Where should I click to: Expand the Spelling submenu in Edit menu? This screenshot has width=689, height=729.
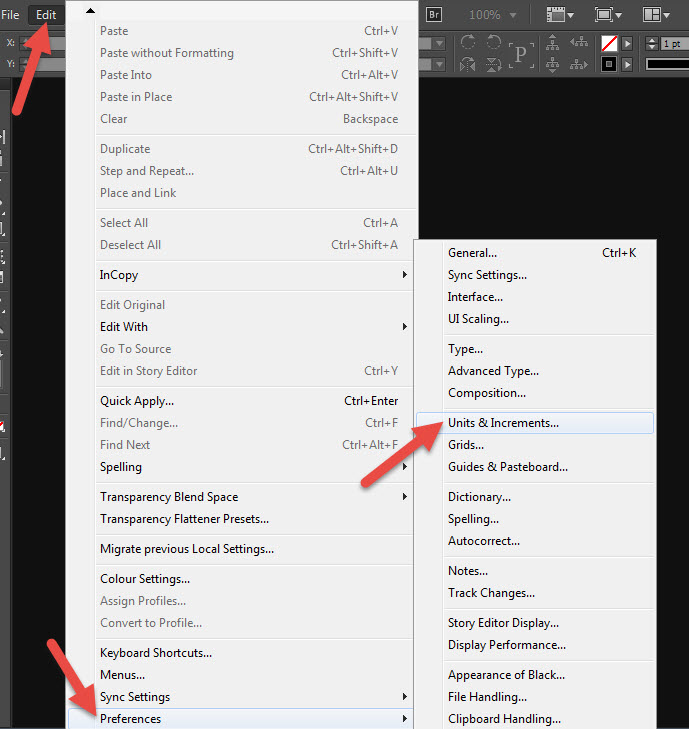click(254, 467)
